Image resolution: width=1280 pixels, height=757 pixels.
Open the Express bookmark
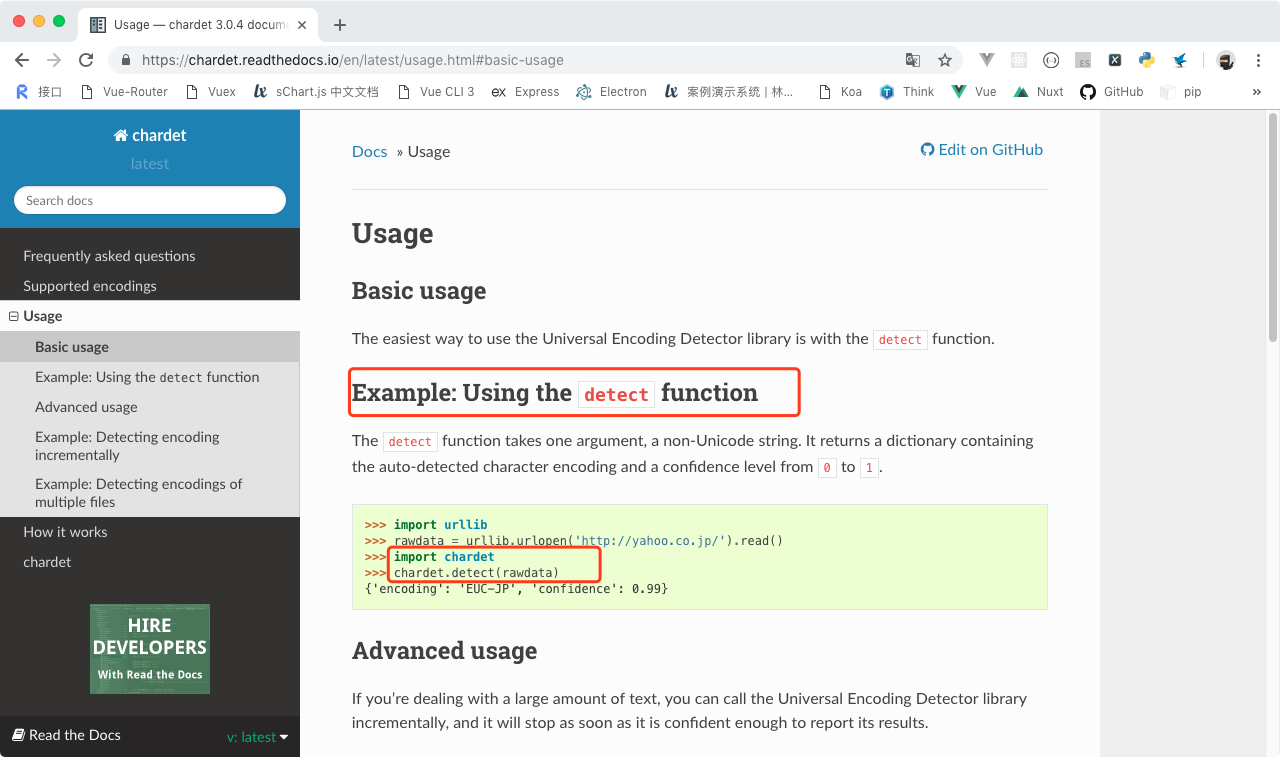click(x=525, y=92)
